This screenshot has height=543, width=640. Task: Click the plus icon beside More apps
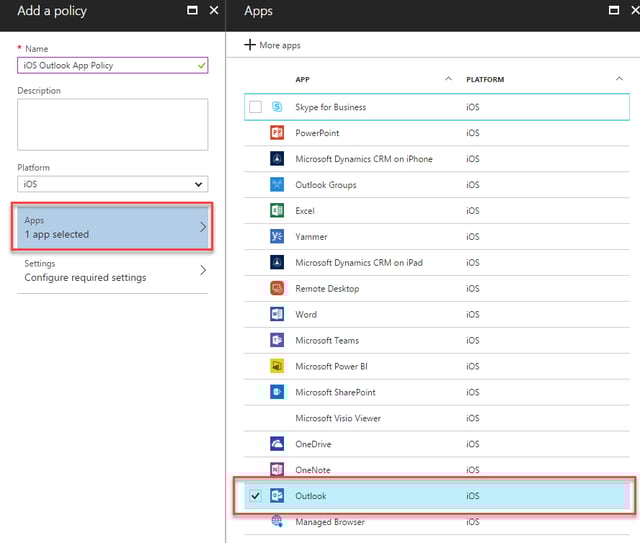coord(250,45)
